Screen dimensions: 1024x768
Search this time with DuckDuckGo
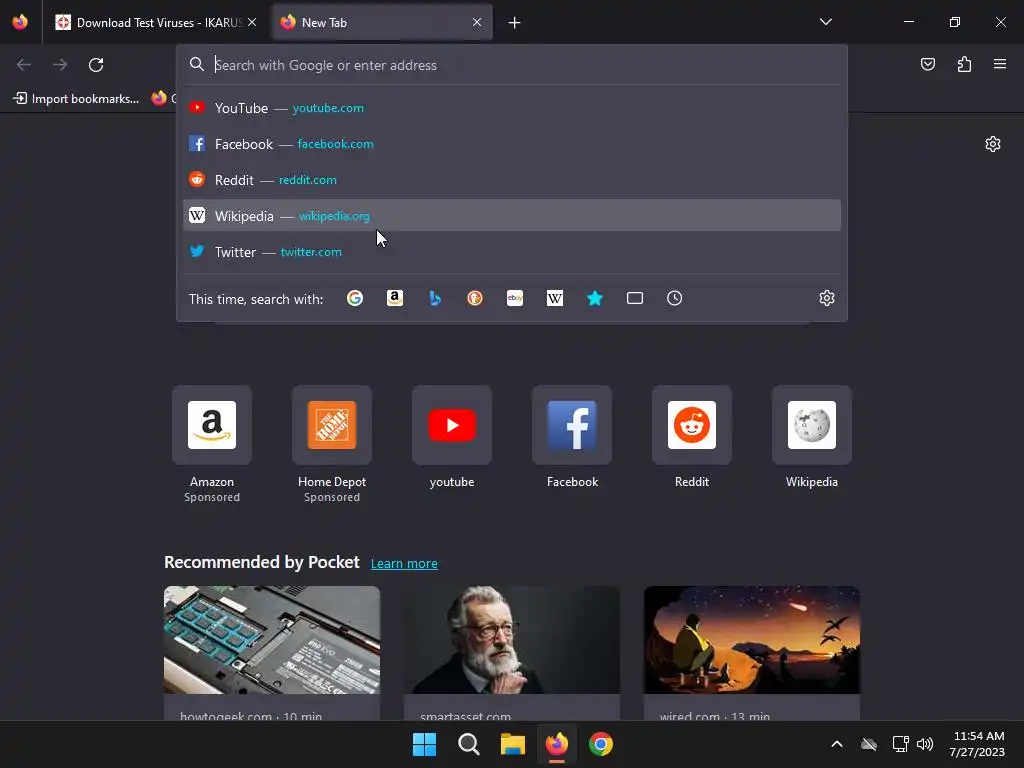pyautogui.click(x=475, y=298)
